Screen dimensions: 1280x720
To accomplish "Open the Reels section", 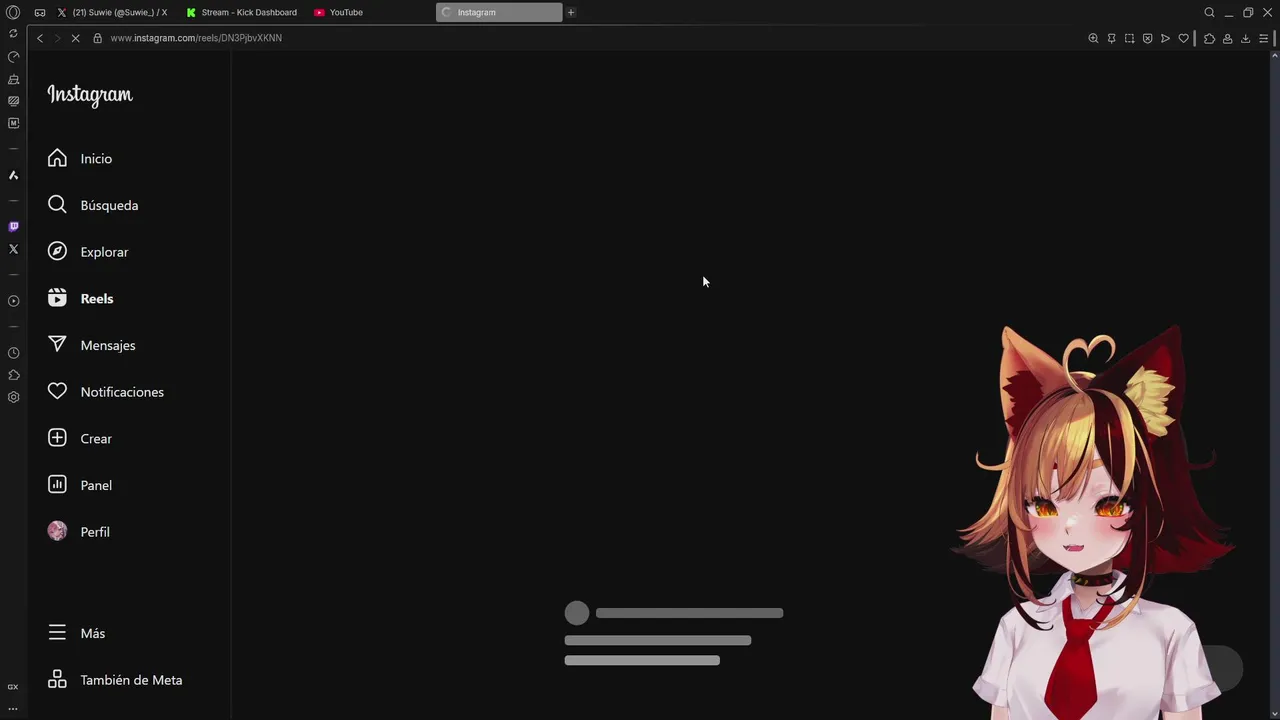I will click(x=96, y=299).
